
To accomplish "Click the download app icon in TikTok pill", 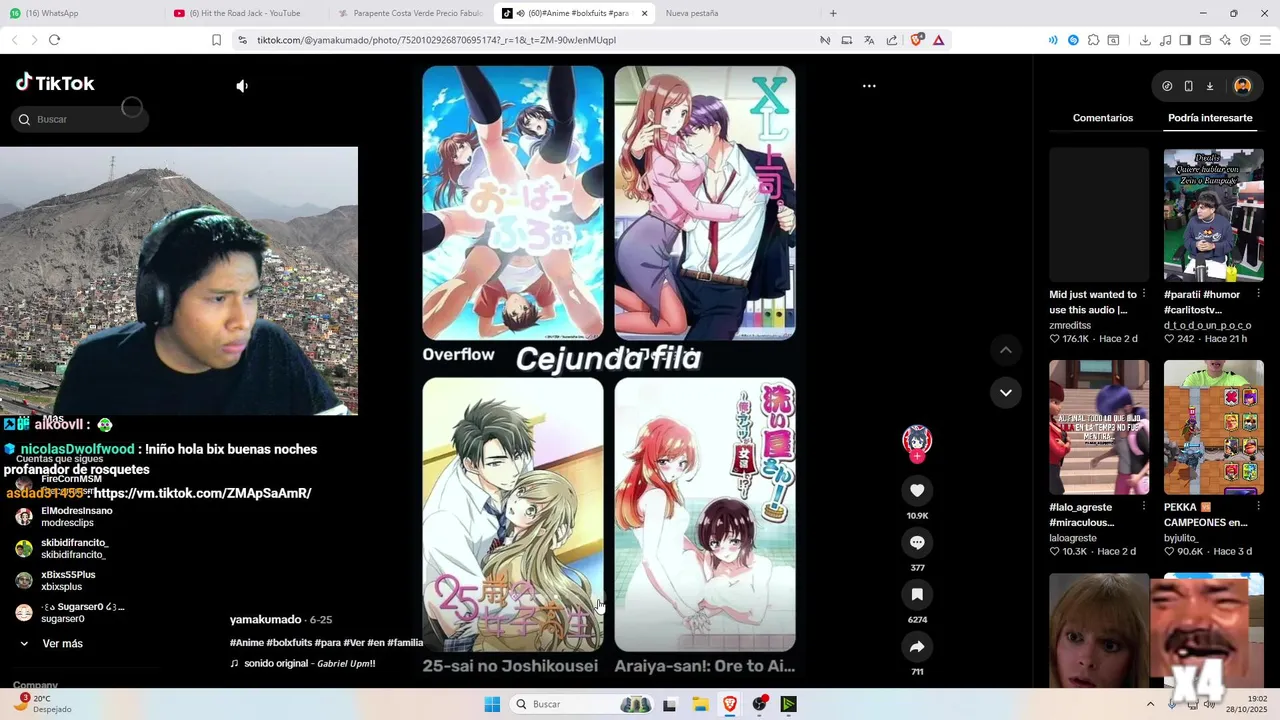I will click(x=1209, y=86).
